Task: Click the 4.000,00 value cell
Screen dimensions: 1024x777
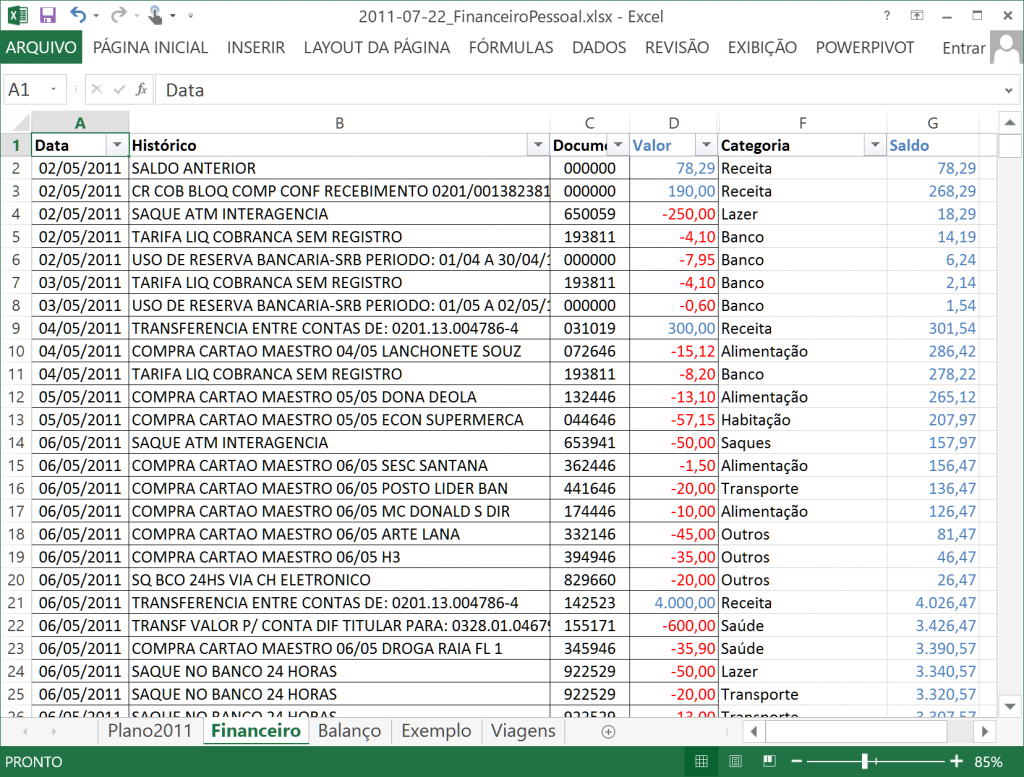Action: click(674, 603)
